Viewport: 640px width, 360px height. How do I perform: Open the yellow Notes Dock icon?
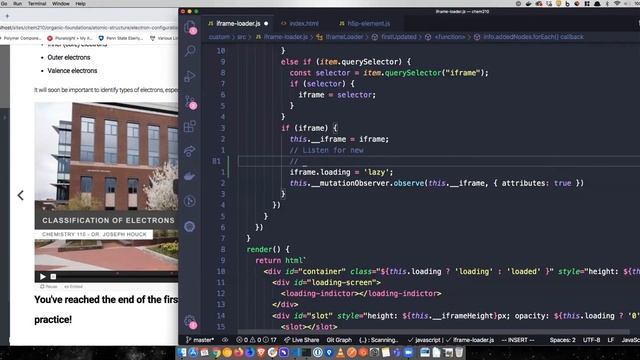tap(386, 352)
